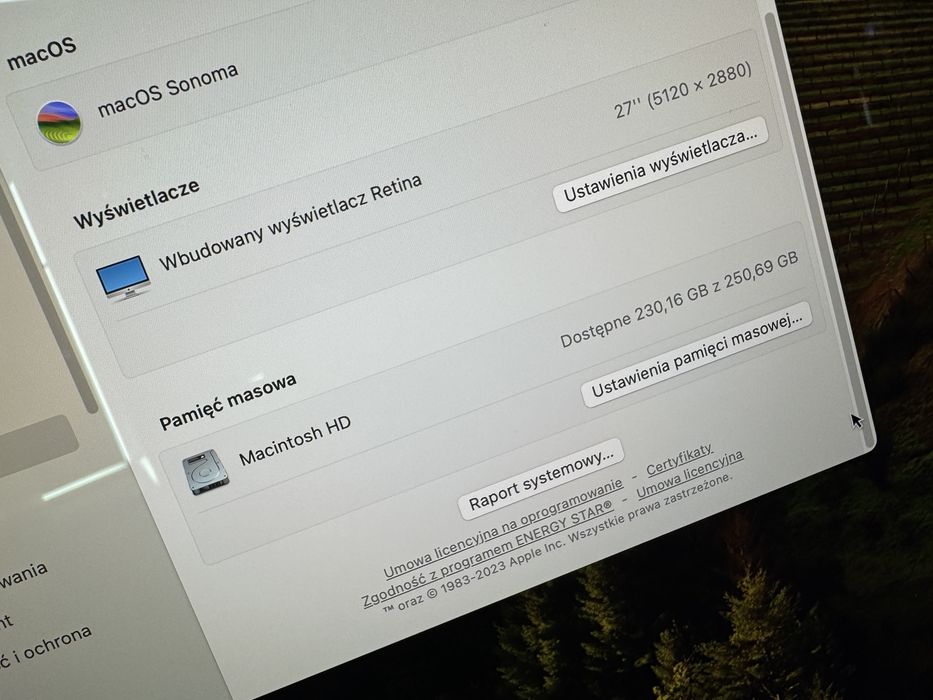Open Umowa licencyjna na oprogramowanie link

pyautogui.click(x=503, y=528)
